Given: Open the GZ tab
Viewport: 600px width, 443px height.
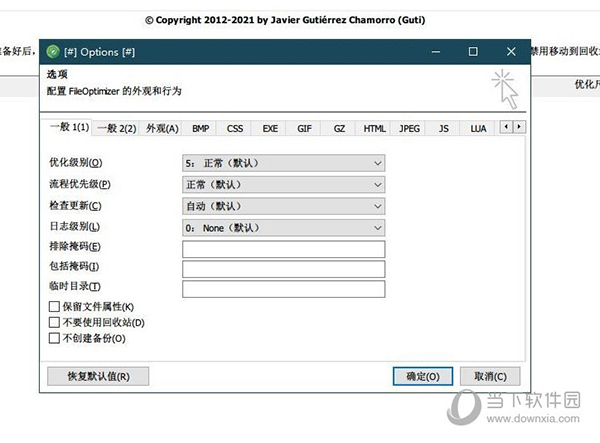Looking at the screenshot, I should coord(339,129).
